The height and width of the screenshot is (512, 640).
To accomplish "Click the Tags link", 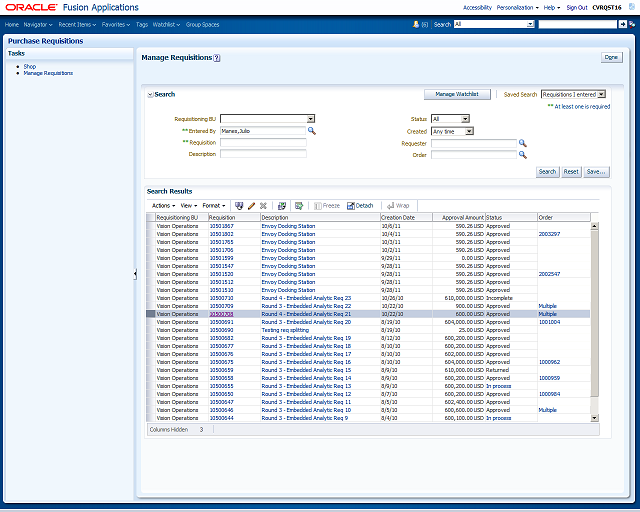I will 142,24.
